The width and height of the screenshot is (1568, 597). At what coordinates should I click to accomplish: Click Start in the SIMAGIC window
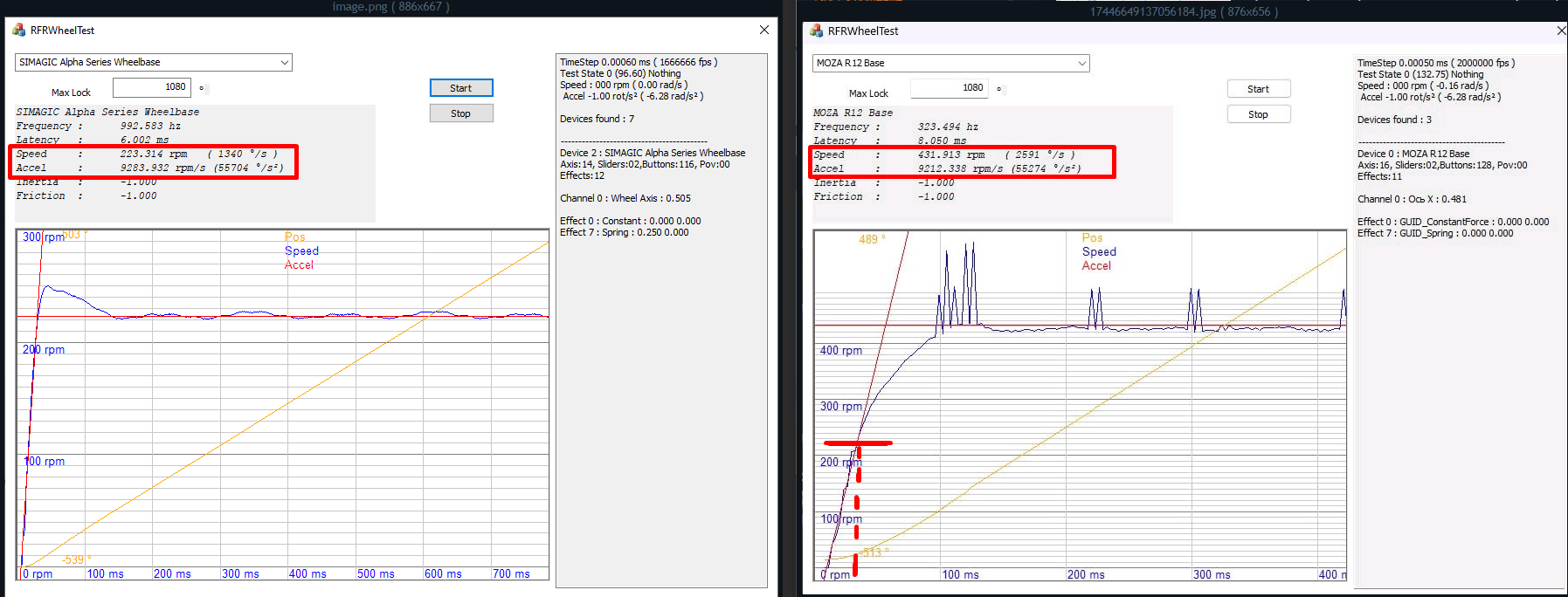pos(461,88)
